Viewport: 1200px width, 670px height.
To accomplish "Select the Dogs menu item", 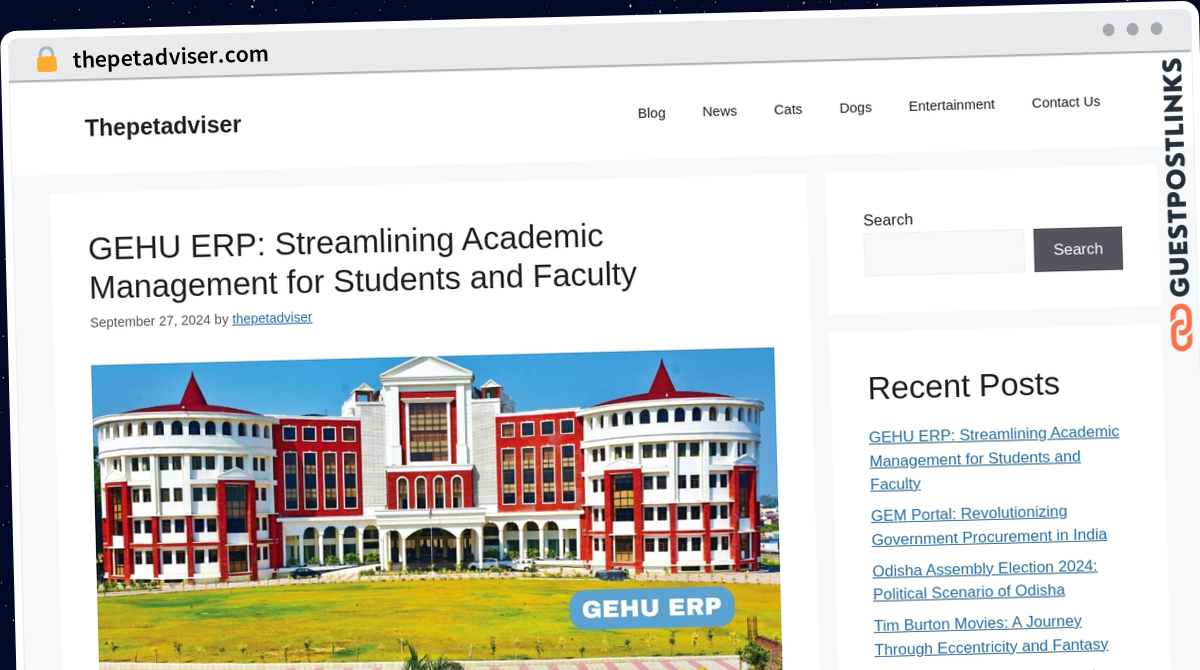I will (855, 107).
